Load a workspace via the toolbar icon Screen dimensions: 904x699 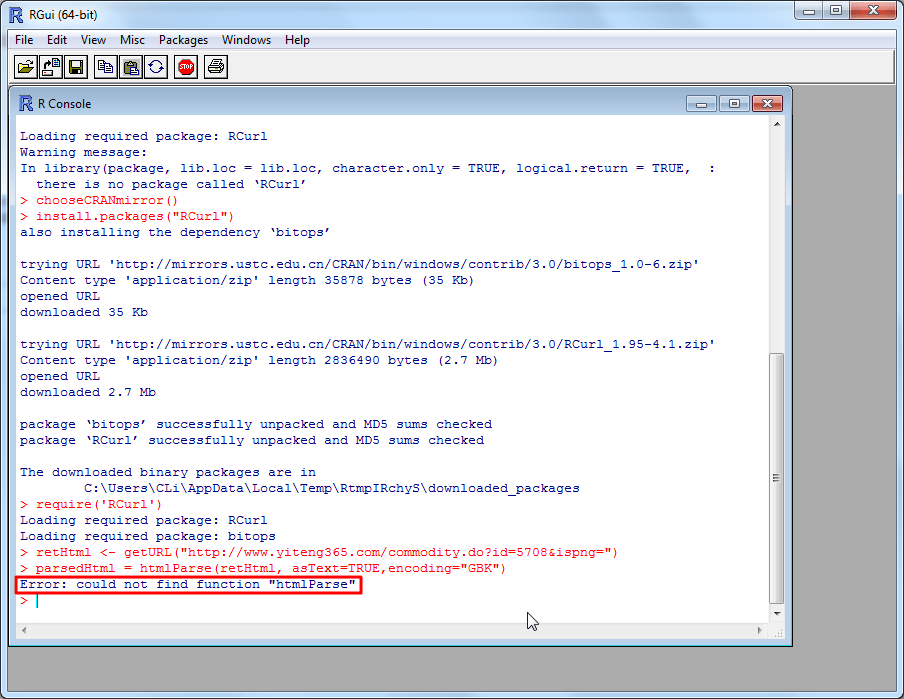[x=50, y=66]
